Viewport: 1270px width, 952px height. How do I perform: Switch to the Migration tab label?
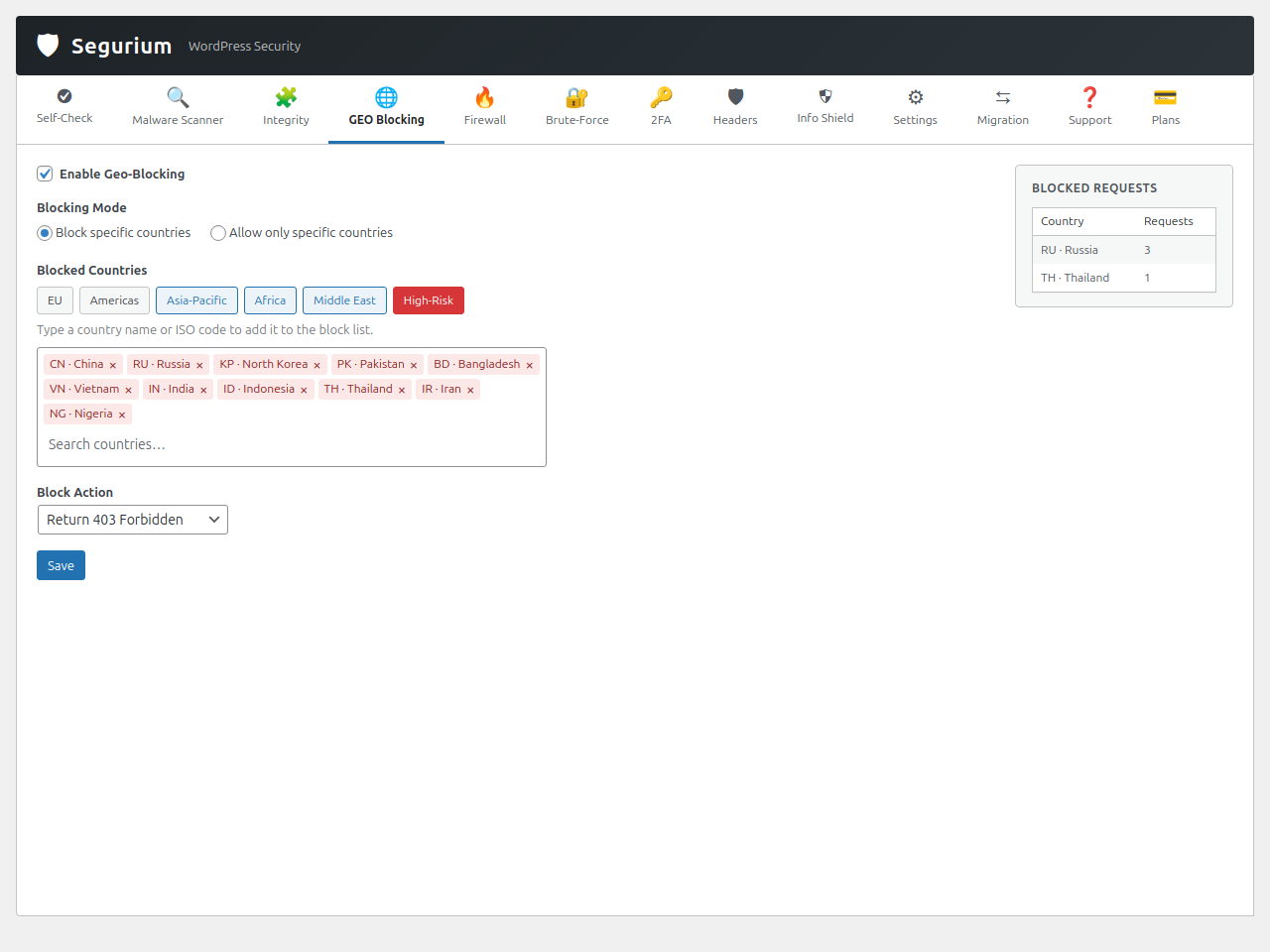1003,120
